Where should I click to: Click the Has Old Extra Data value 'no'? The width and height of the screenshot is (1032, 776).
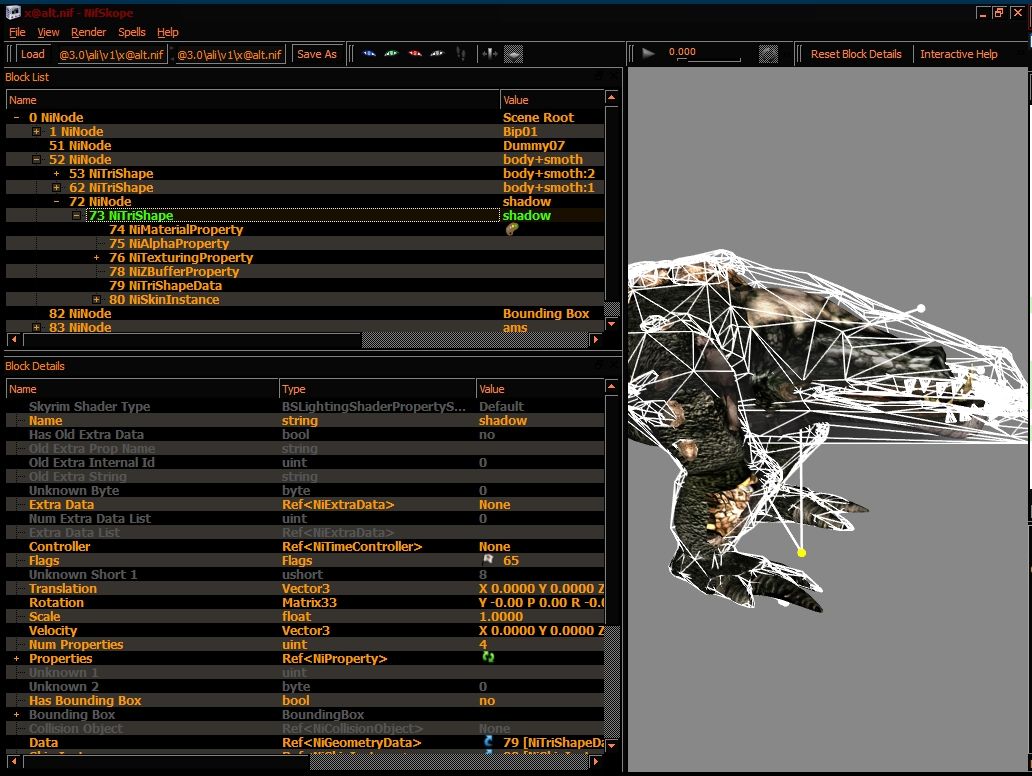click(x=487, y=434)
